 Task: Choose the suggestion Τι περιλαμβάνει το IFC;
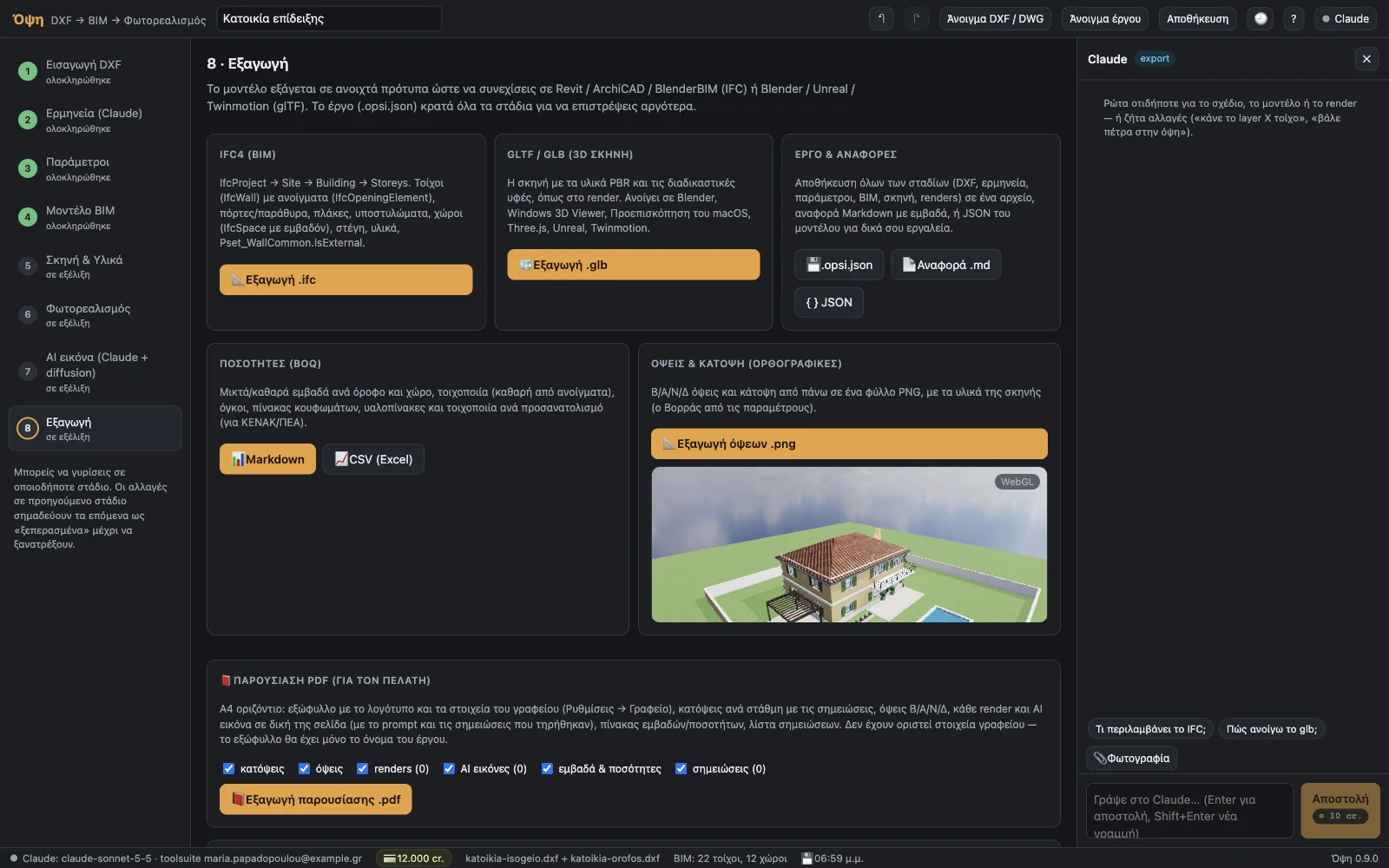click(1150, 729)
